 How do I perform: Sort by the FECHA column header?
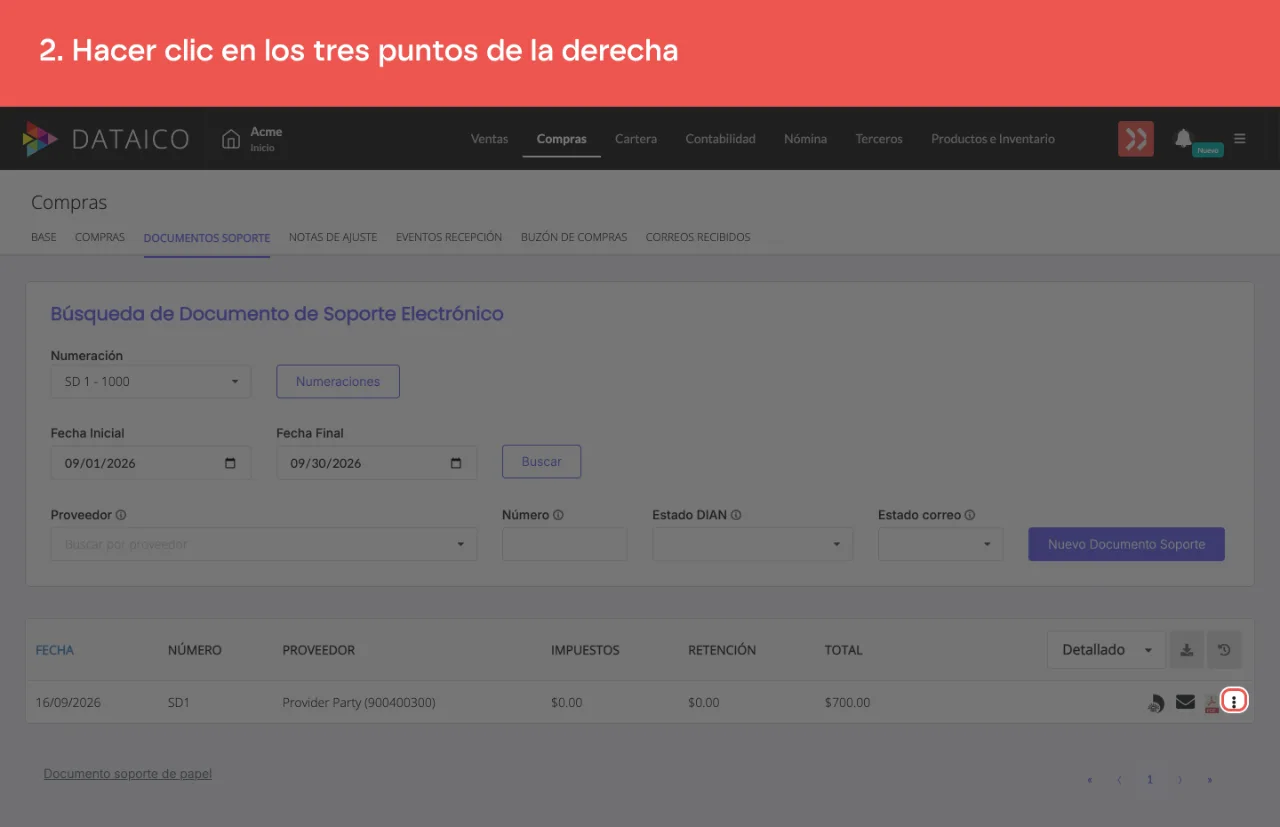click(x=55, y=650)
